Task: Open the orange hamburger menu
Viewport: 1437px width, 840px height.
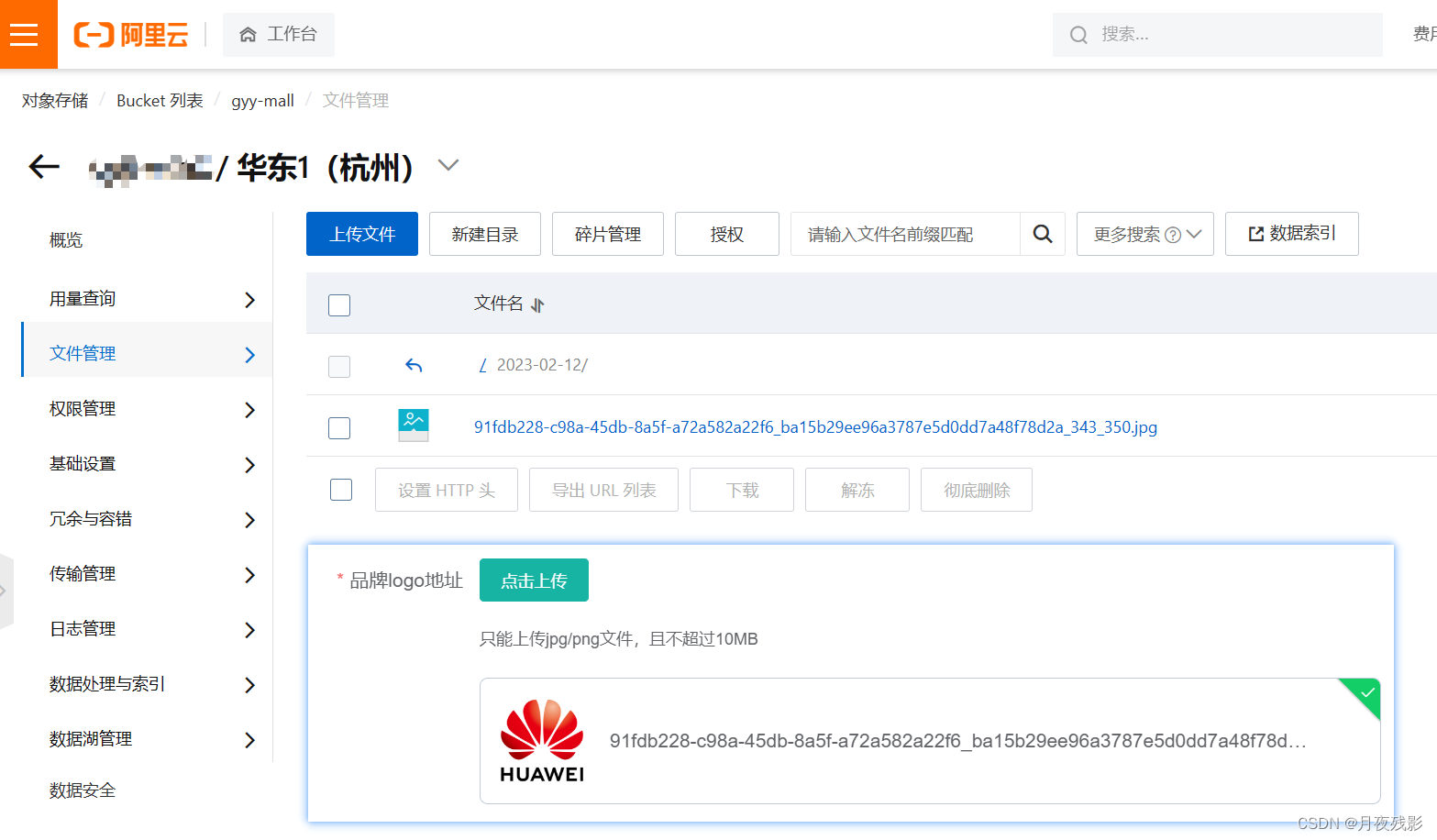Action: [24, 35]
